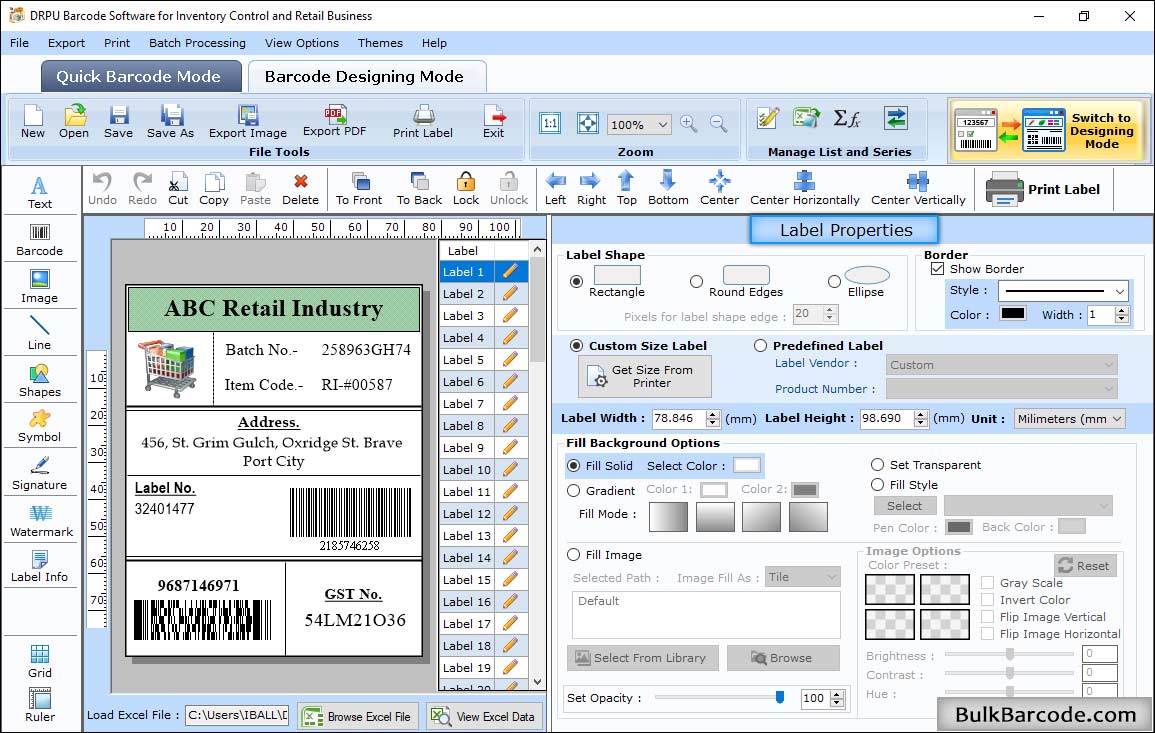Click the edit pencil for Label 5

click(x=510, y=360)
